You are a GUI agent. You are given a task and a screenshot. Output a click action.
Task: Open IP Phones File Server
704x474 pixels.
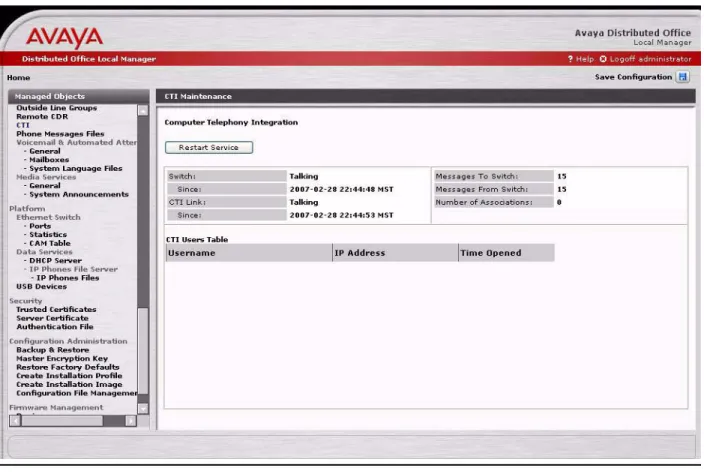(73, 269)
